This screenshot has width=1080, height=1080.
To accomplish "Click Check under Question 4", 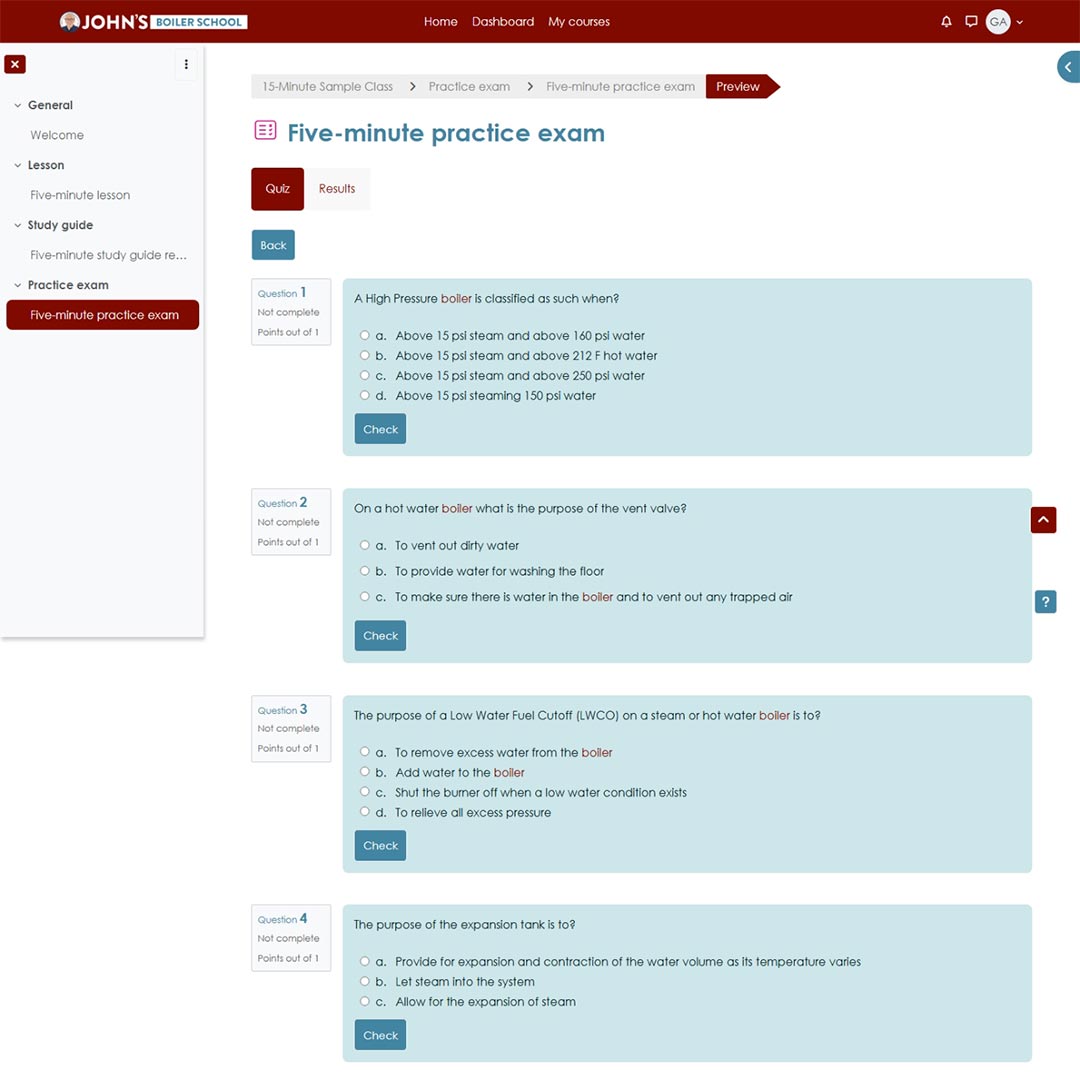I will pyautogui.click(x=380, y=1035).
